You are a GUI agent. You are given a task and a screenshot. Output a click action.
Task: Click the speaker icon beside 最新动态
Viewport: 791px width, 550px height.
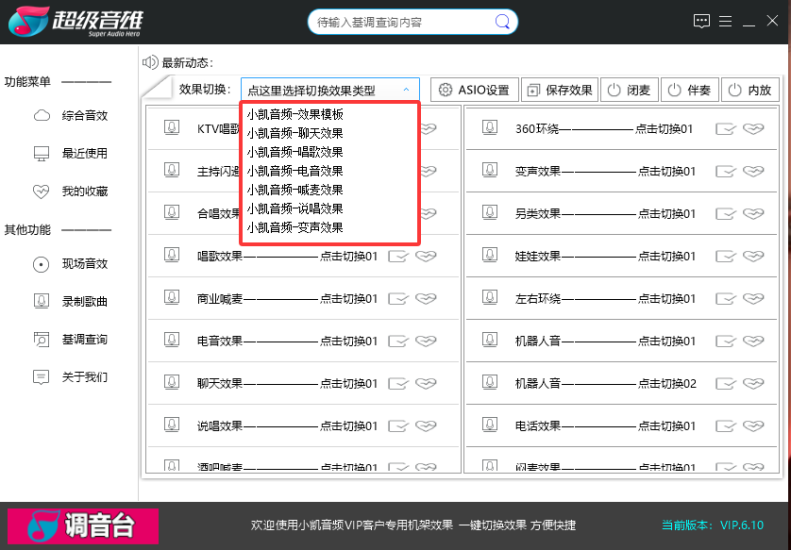coord(150,63)
